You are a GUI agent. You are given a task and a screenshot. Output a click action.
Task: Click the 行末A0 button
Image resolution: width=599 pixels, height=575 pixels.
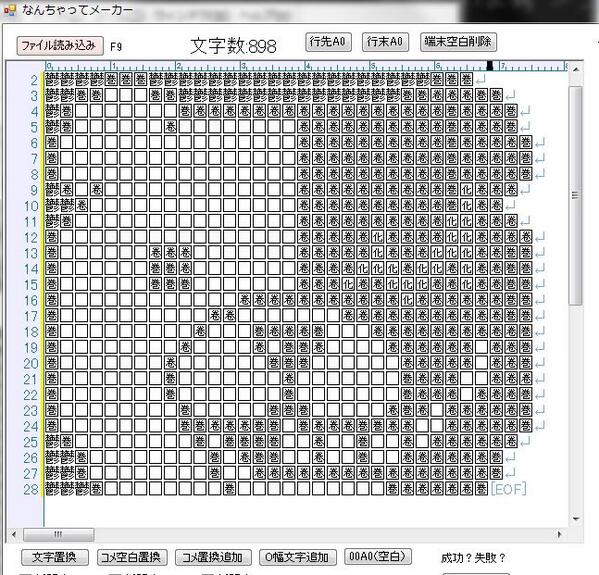tap(385, 42)
